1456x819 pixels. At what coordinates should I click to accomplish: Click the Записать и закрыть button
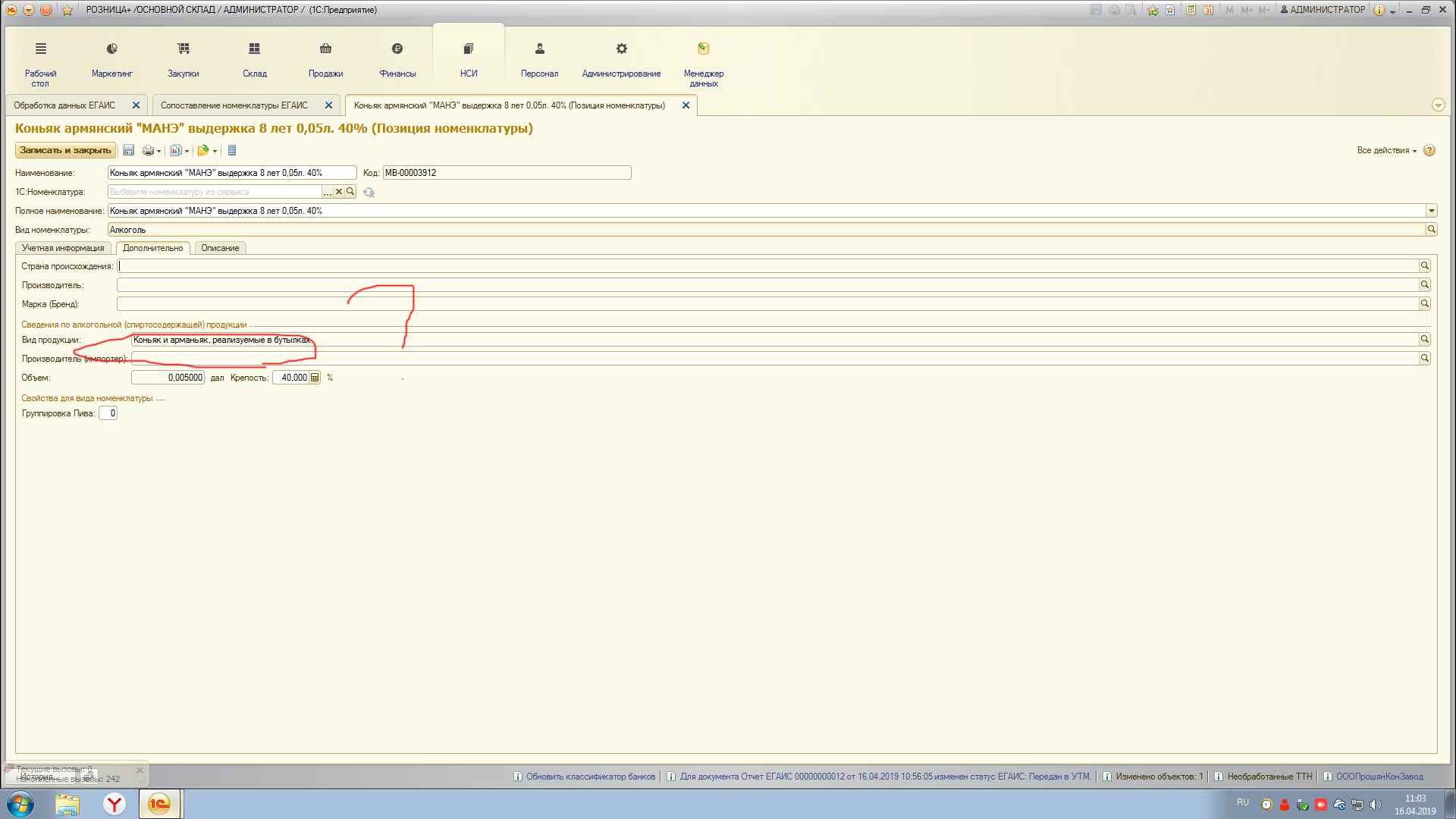tap(65, 150)
